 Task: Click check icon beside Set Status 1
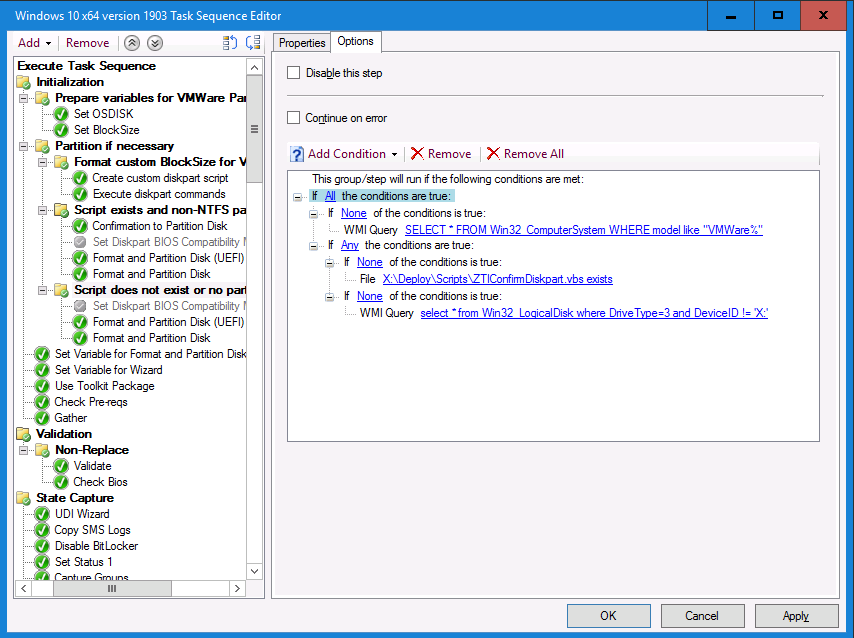coord(42,562)
